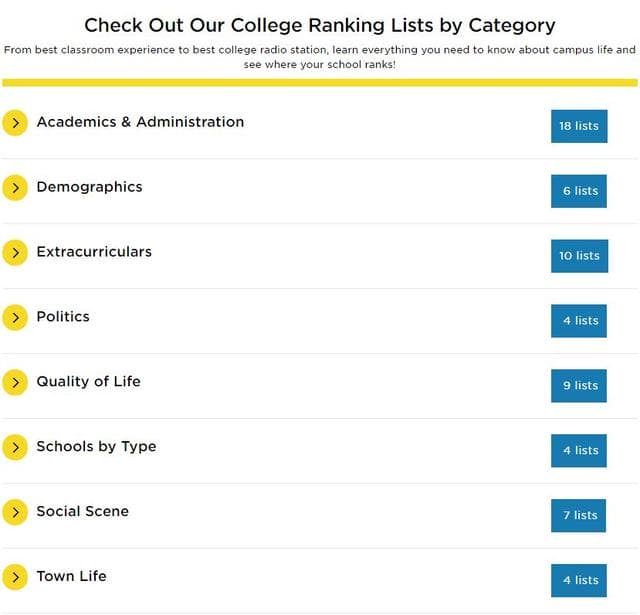Click the 9 lists button
640x615 pixels.
pyautogui.click(x=579, y=386)
